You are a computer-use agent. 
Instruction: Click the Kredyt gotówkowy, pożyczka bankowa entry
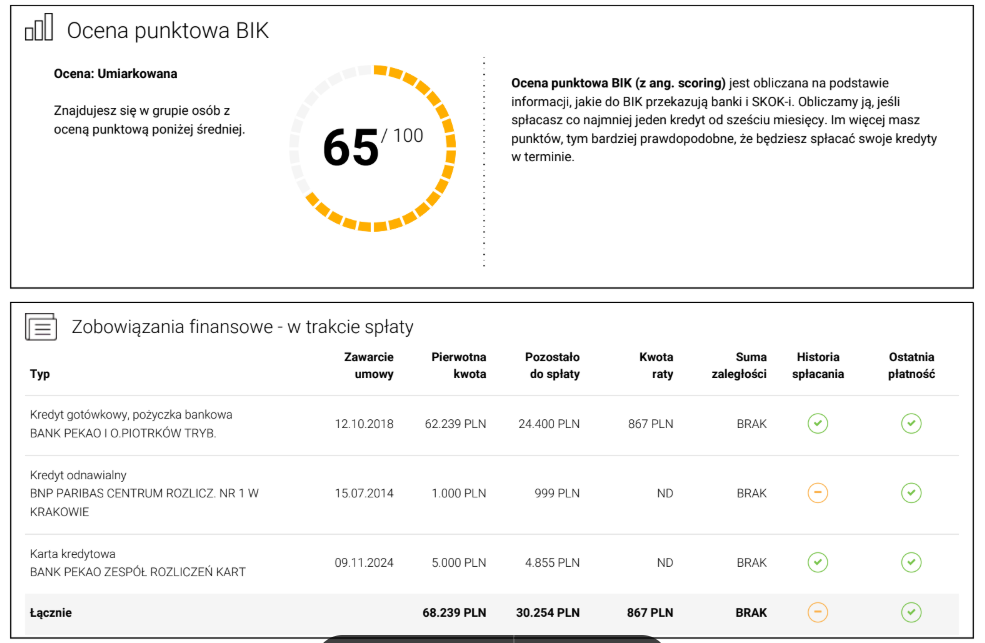(131, 414)
